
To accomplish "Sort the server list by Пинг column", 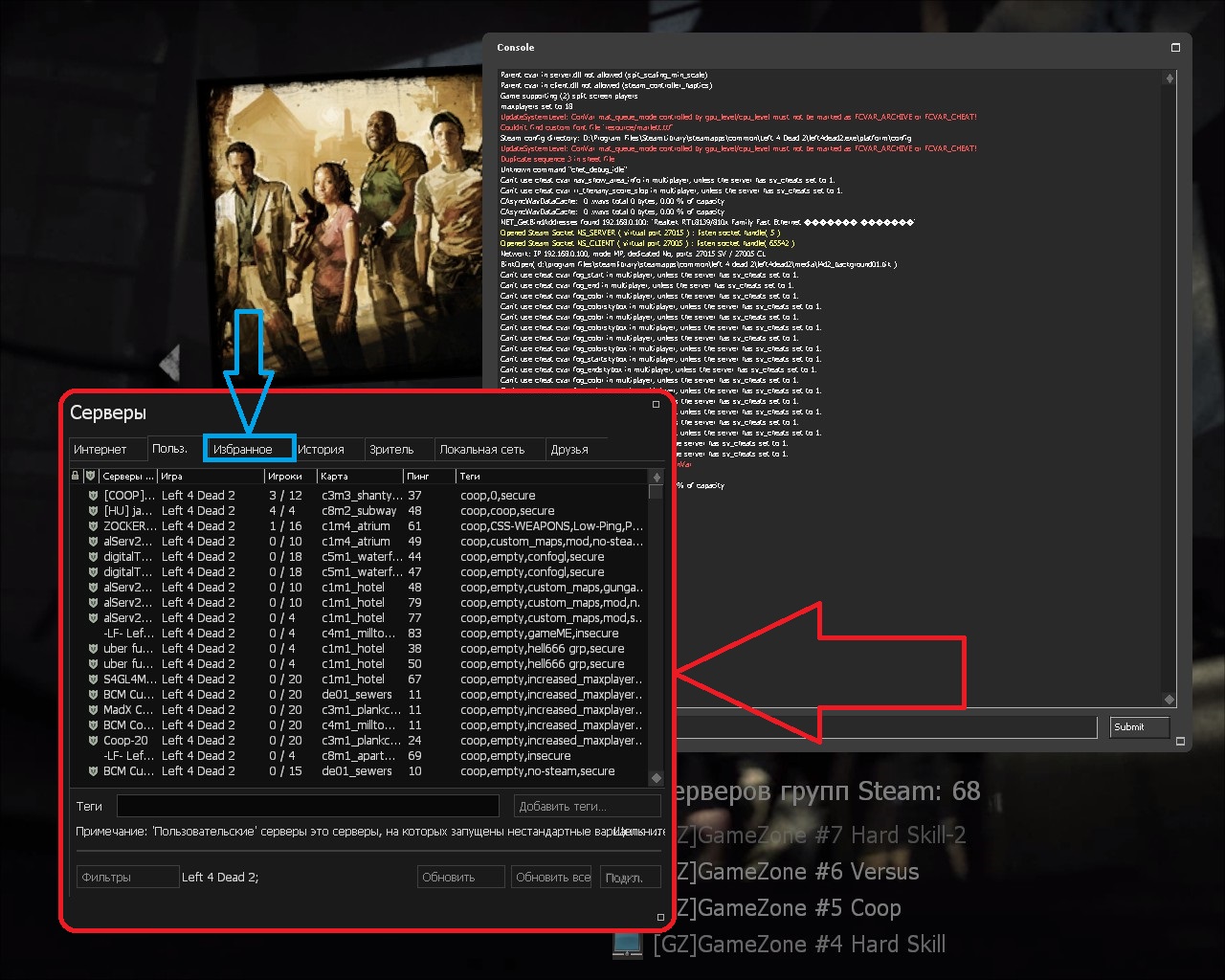I will pyautogui.click(x=428, y=476).
